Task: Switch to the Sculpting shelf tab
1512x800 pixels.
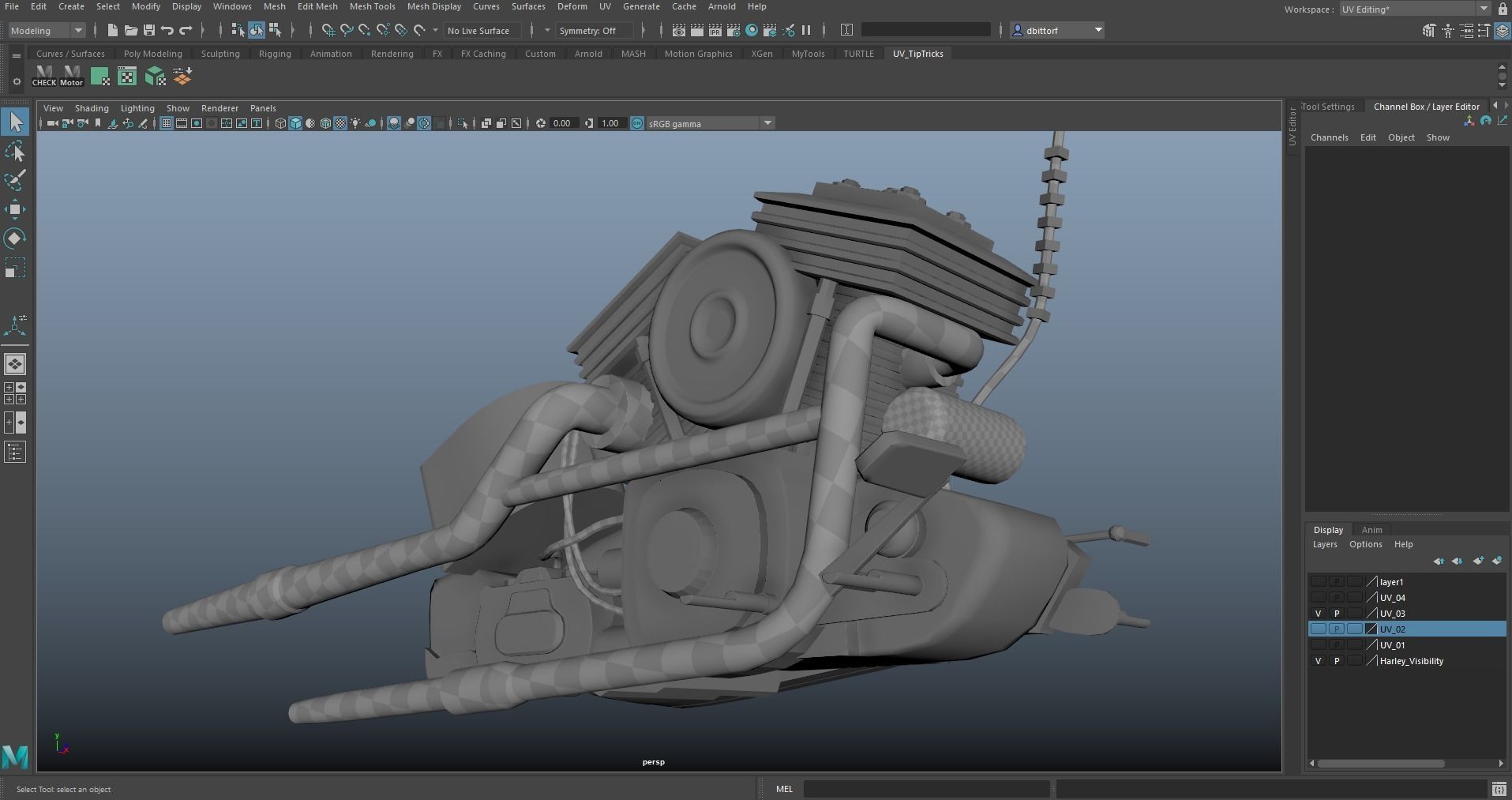Action: pos(220,54)
